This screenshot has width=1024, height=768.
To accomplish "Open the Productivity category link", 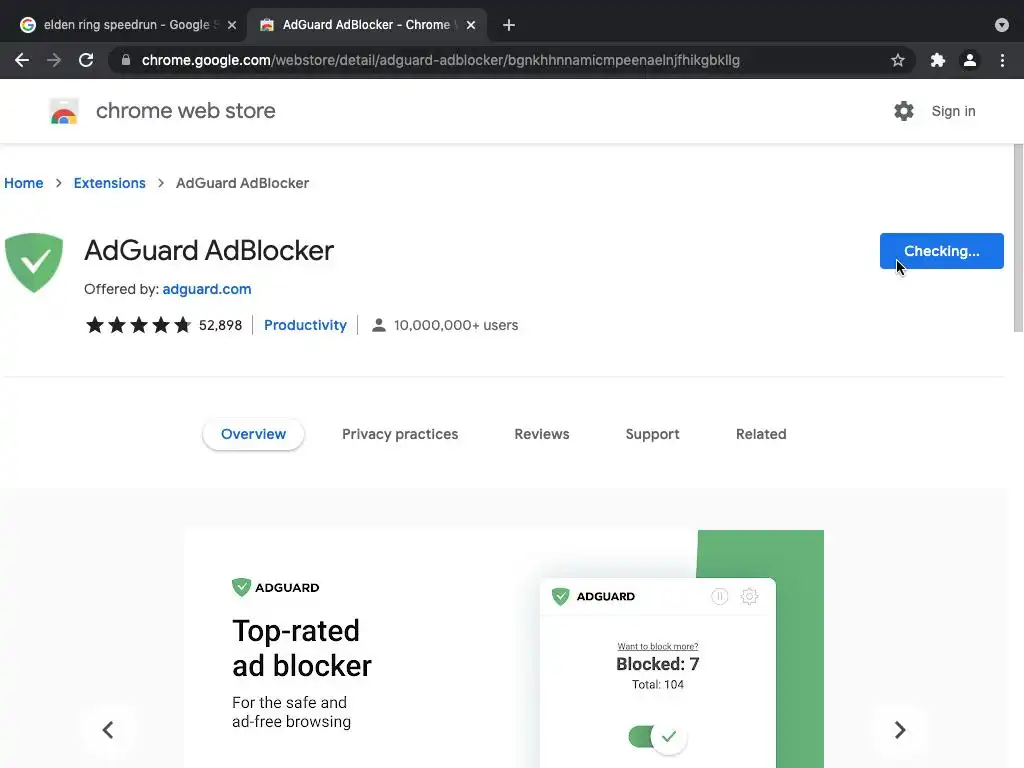I will [305, 325].
